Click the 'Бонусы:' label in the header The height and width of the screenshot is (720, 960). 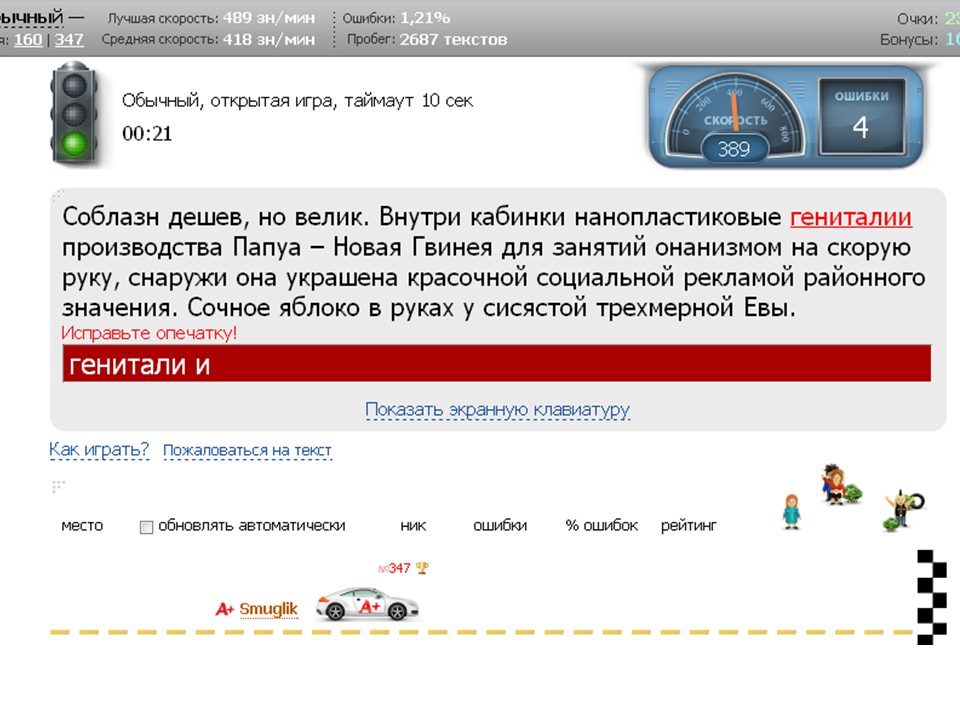(x=909, y=40)
